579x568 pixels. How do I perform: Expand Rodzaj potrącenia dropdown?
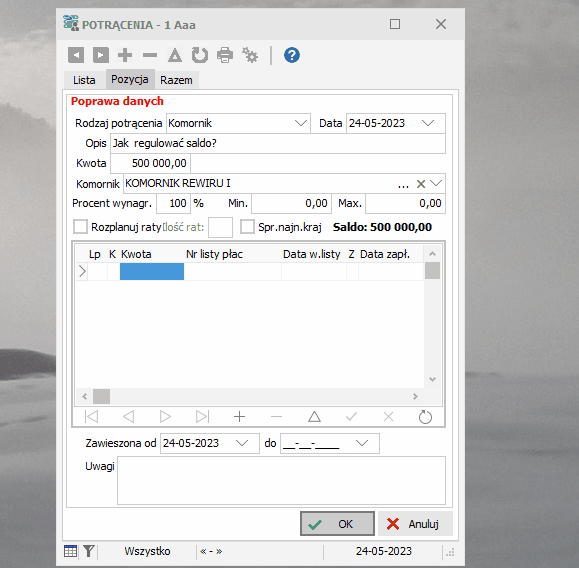[x=301, y=123]
